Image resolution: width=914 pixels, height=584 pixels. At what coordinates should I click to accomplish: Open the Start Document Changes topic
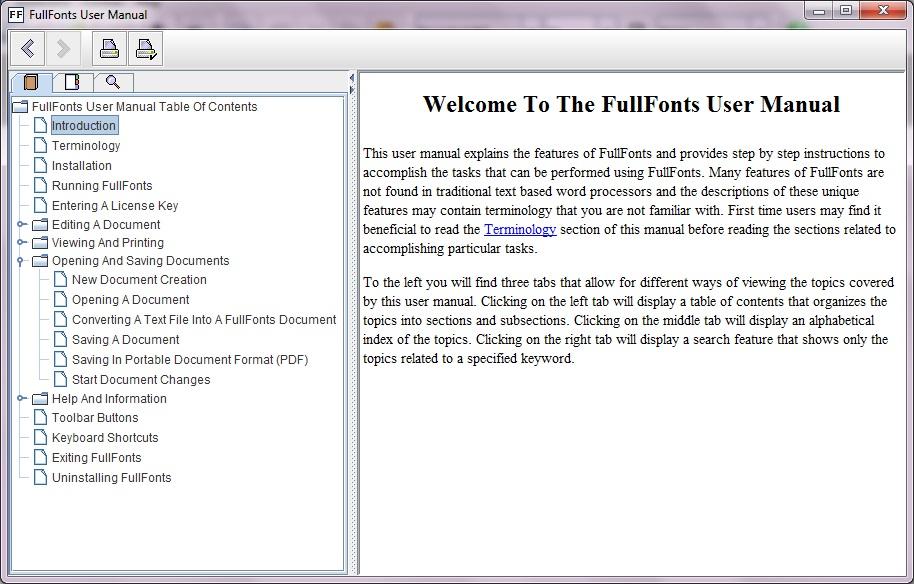click(x=141, y=380)
